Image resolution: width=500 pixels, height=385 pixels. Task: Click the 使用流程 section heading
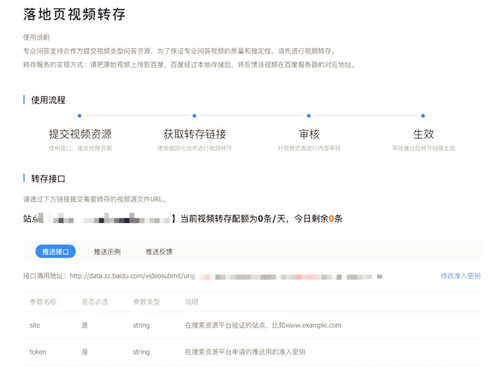(x=48, y=100)
